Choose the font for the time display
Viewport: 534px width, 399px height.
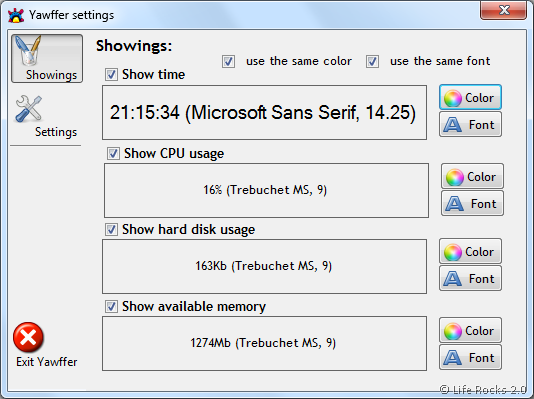[x=470, y=125]
